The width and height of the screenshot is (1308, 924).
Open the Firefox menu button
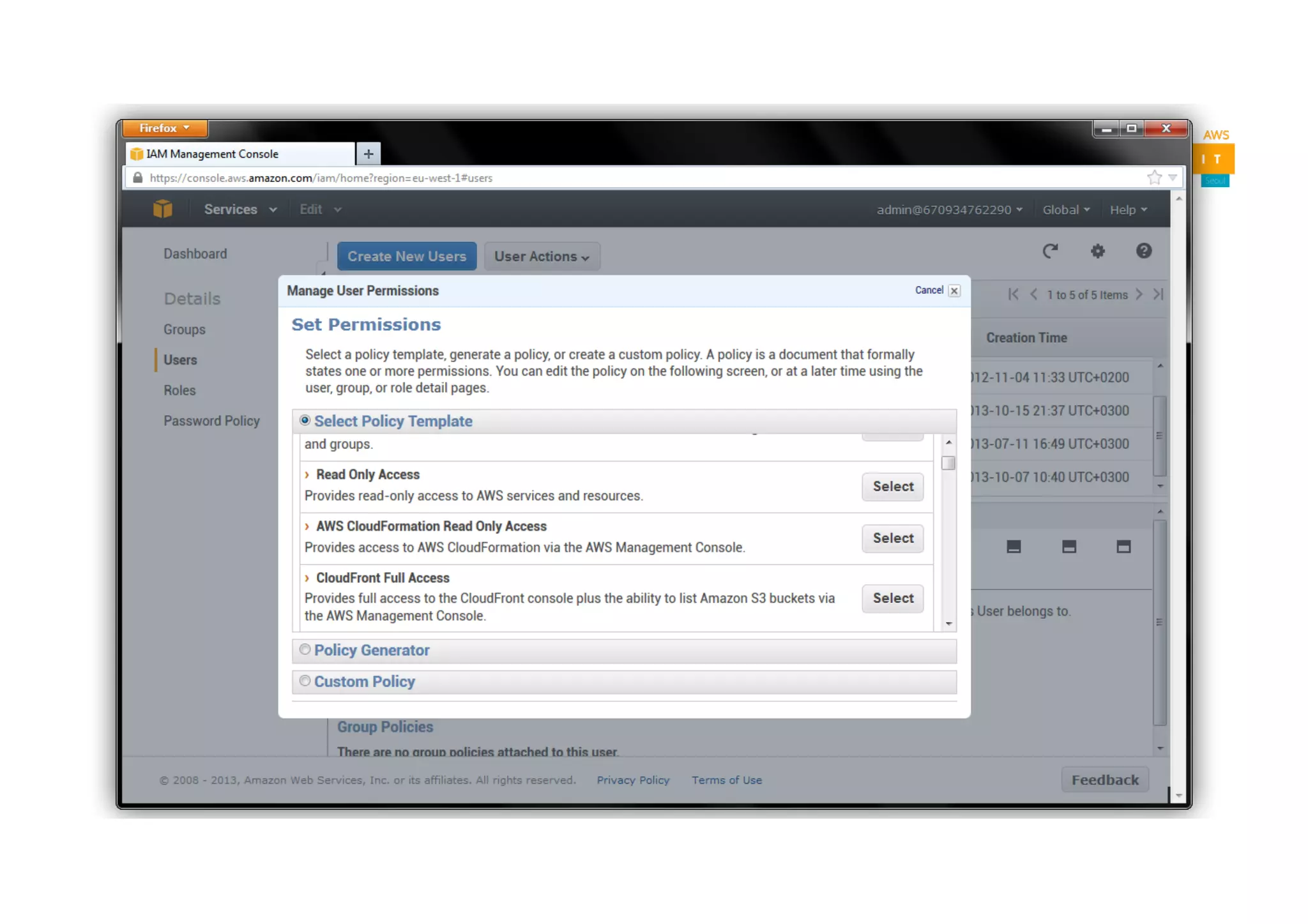(x=165, y=128)
